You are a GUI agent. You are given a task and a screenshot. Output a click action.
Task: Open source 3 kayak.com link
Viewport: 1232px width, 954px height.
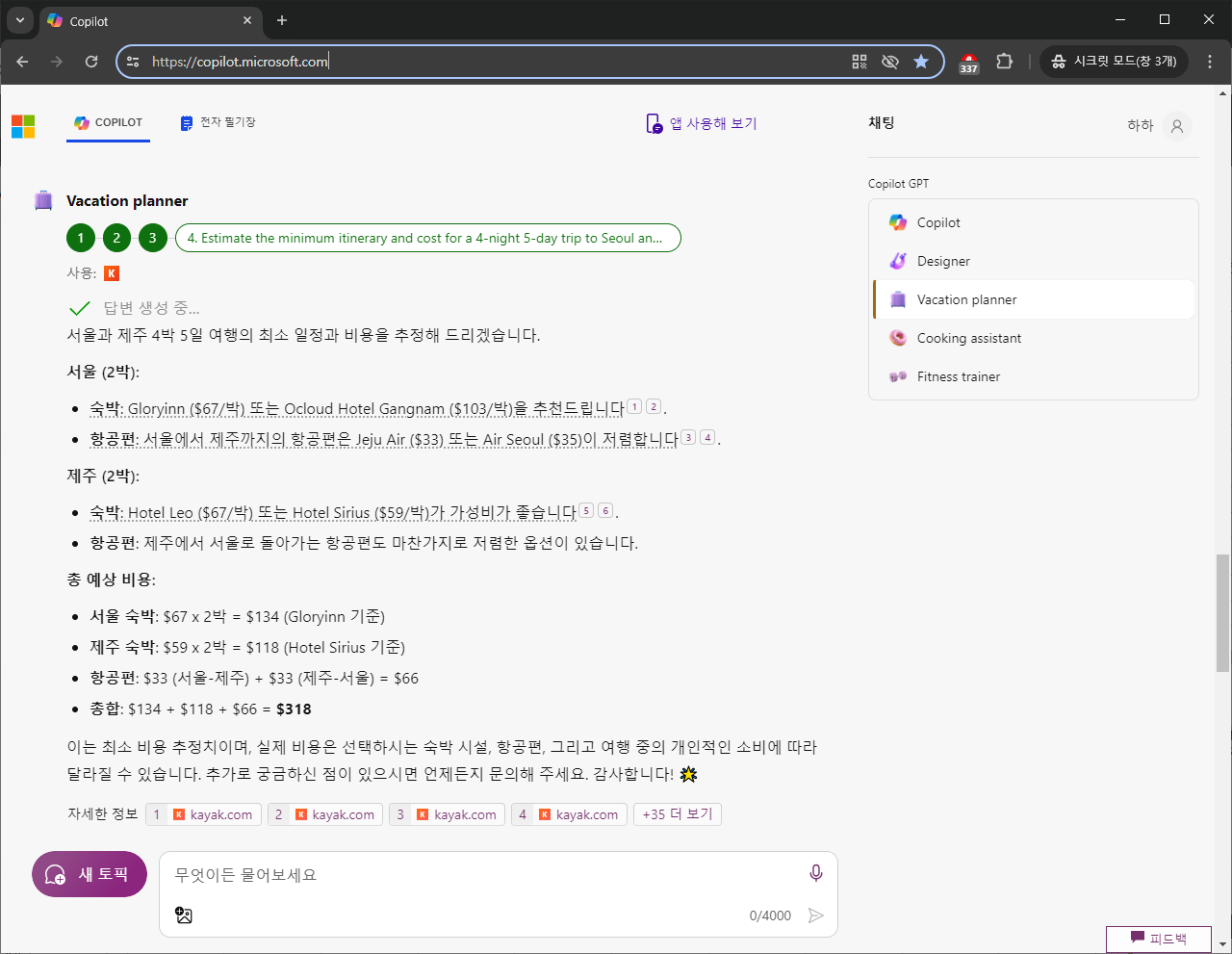(447, 814)
